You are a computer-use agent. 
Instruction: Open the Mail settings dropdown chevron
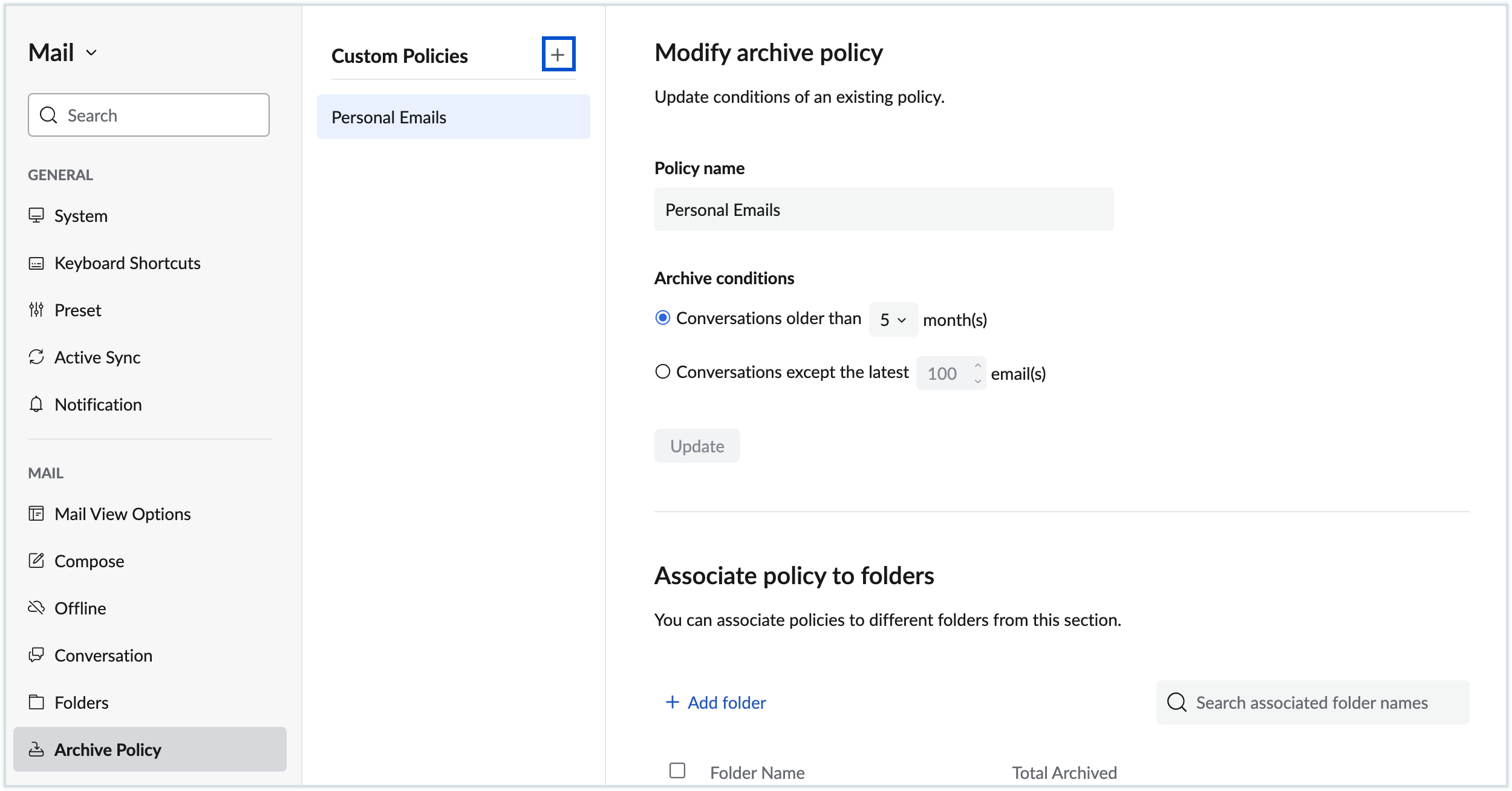(x=91, y=53)
